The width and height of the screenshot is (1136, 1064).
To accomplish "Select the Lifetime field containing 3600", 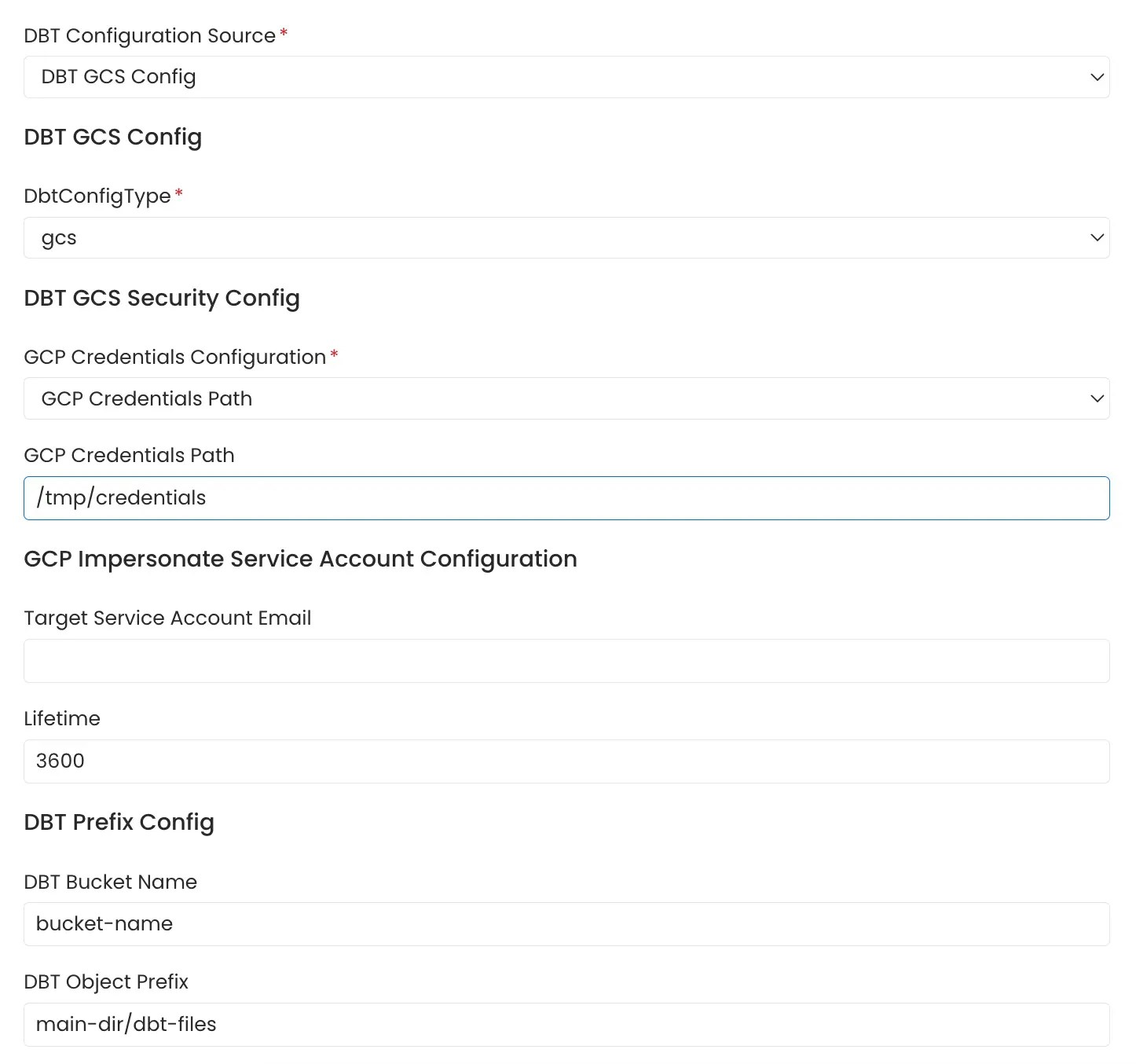I will pyautogui.click(x=566, y=761).
